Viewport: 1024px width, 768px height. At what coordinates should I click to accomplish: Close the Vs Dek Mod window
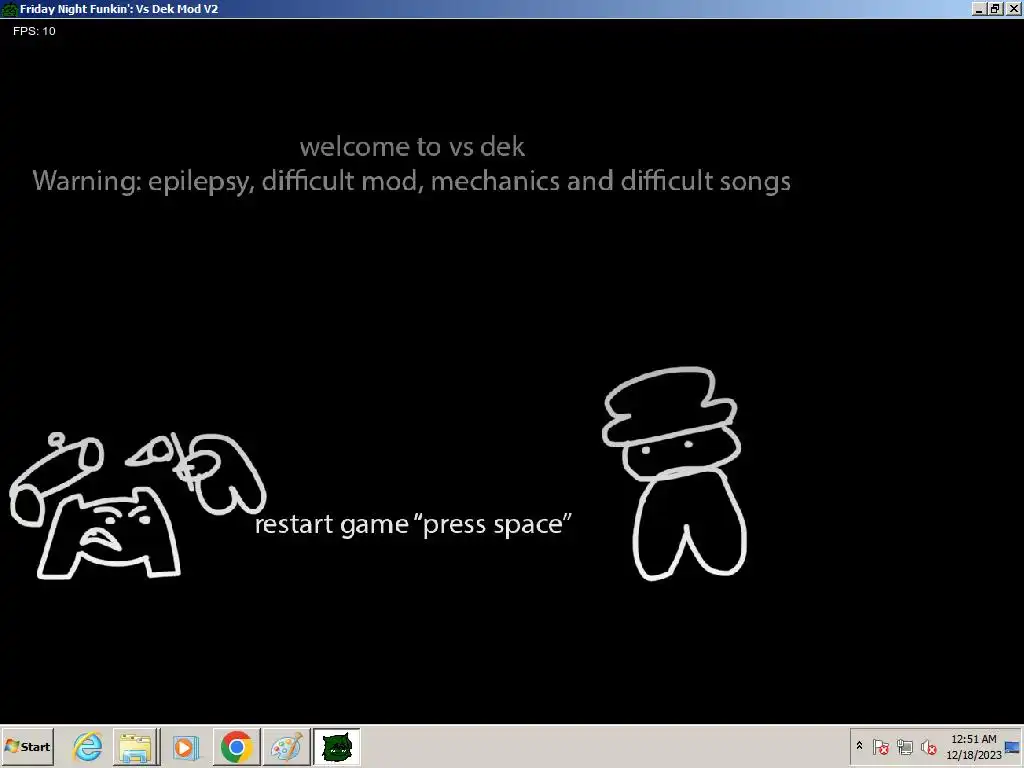pyautogui.click(x=1013, y=9)
